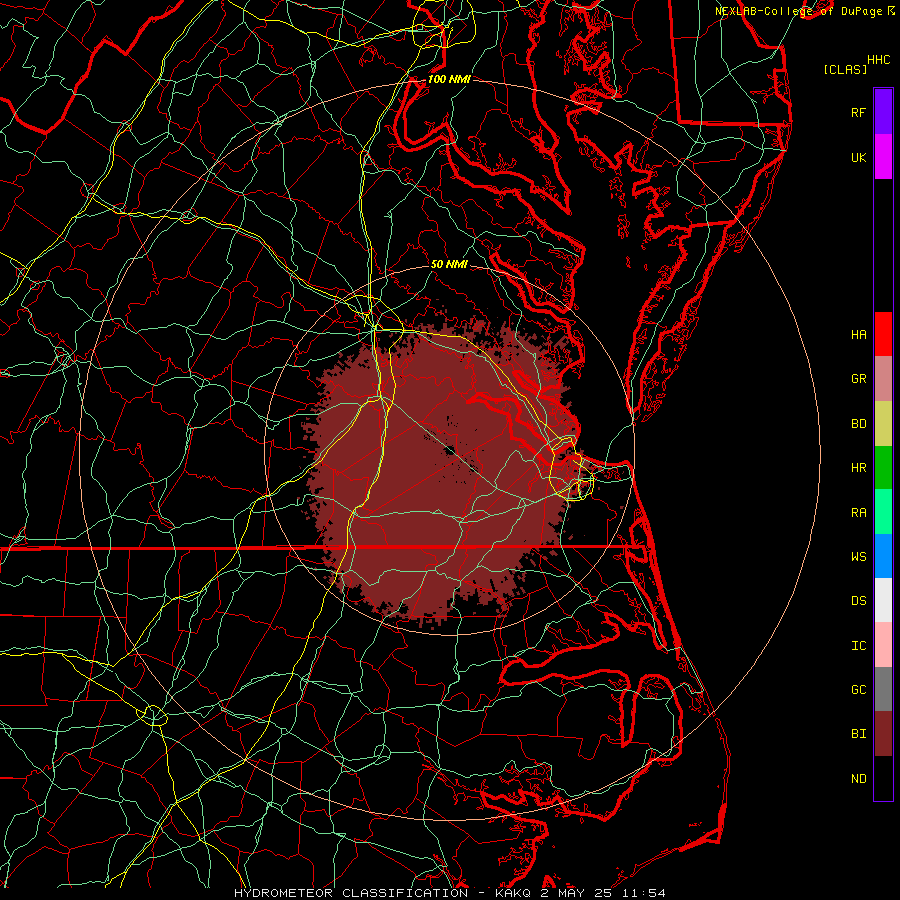Screen dimensions: 900x900
Task: Click the BI dark red color swatch
Action: (883, 734)
